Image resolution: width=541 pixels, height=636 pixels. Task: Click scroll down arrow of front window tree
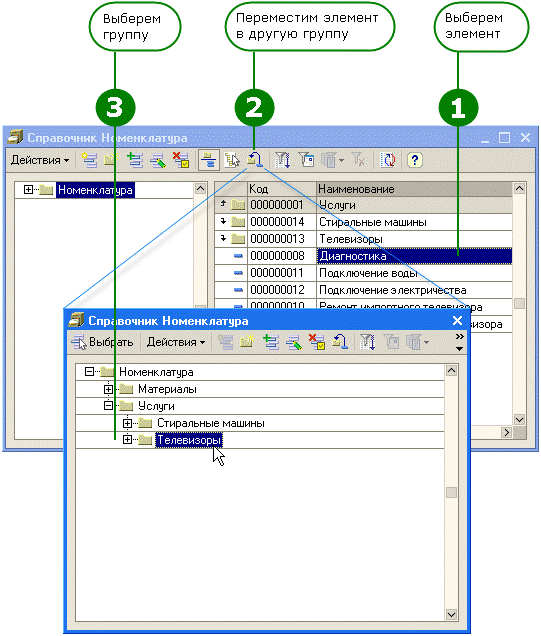[x=451, y=615]
